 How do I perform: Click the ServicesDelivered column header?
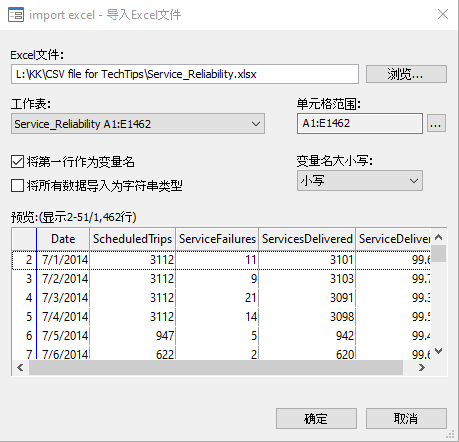pos(307,239)
